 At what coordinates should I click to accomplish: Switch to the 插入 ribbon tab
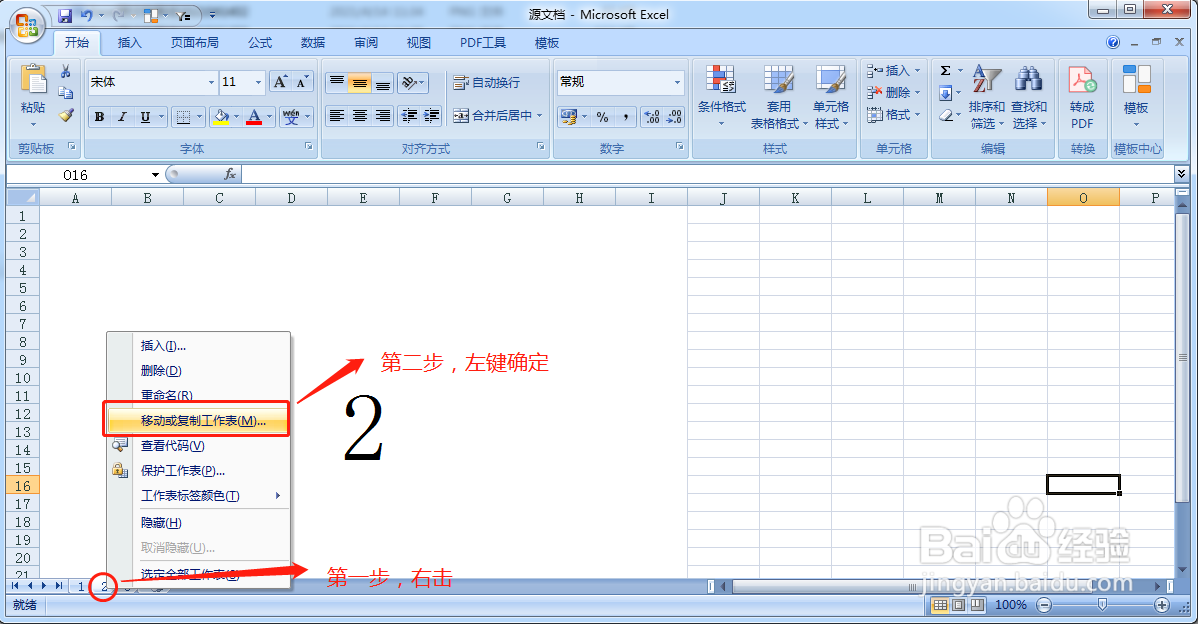click(128, 42)
